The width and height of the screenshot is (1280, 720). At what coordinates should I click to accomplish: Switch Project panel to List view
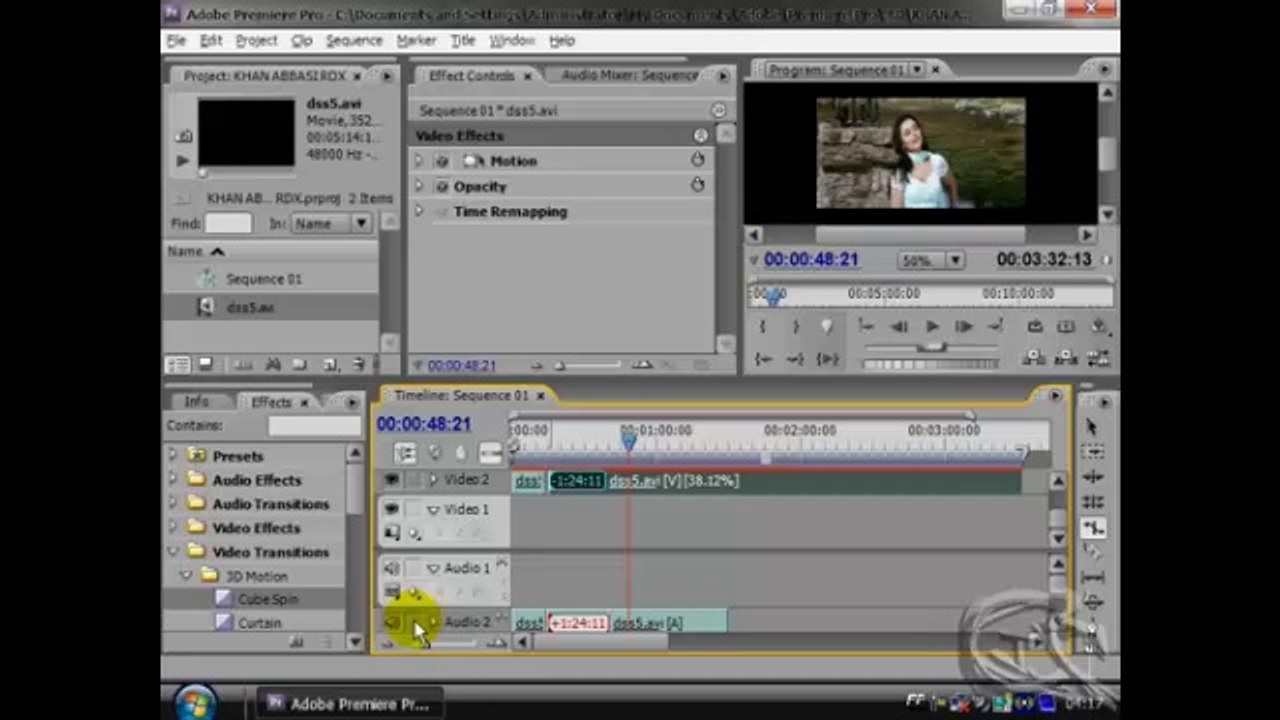[178, 365]
